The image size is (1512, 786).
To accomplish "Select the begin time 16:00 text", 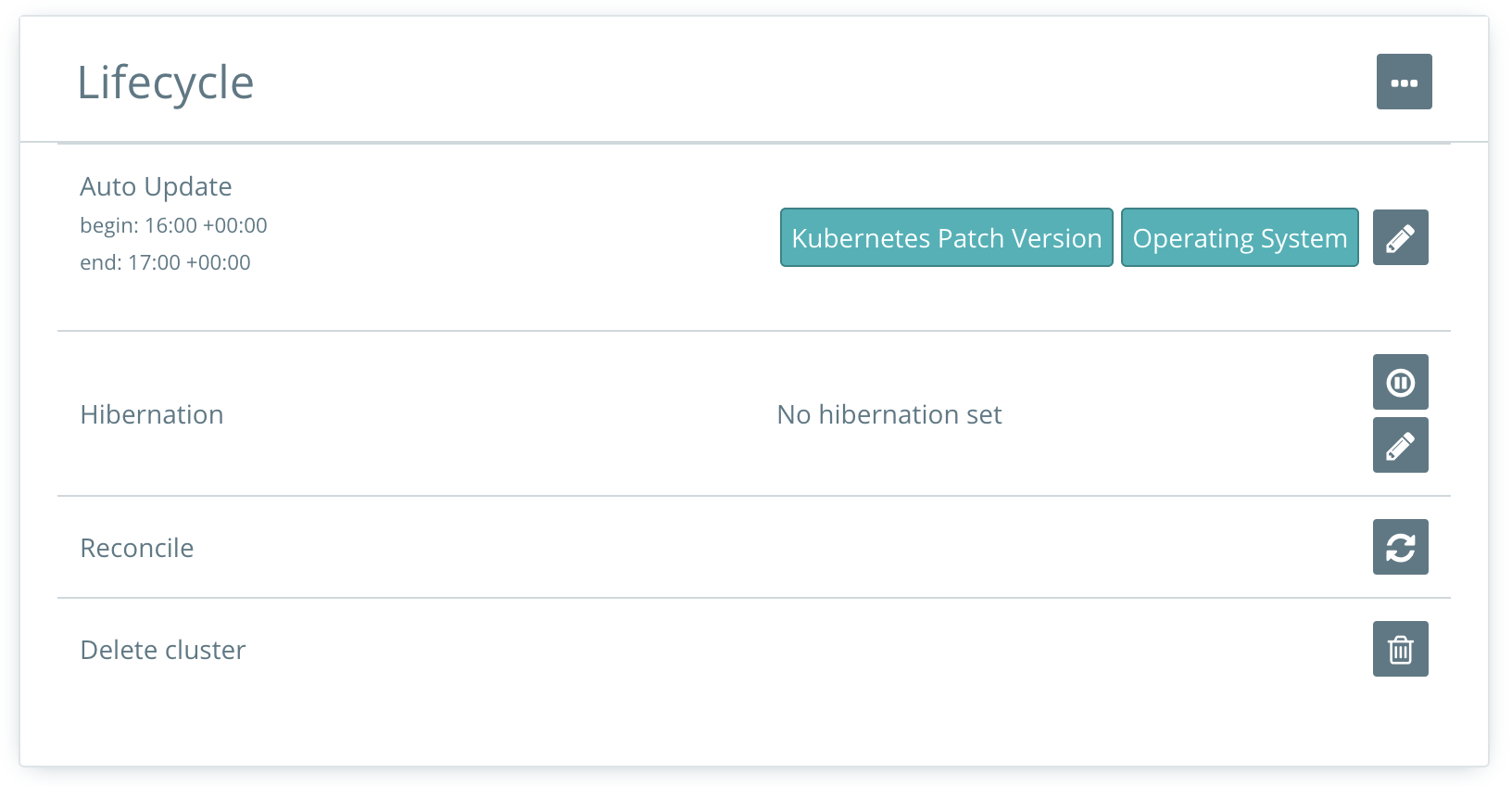I will pyautogui.click(x=173, y=225).
